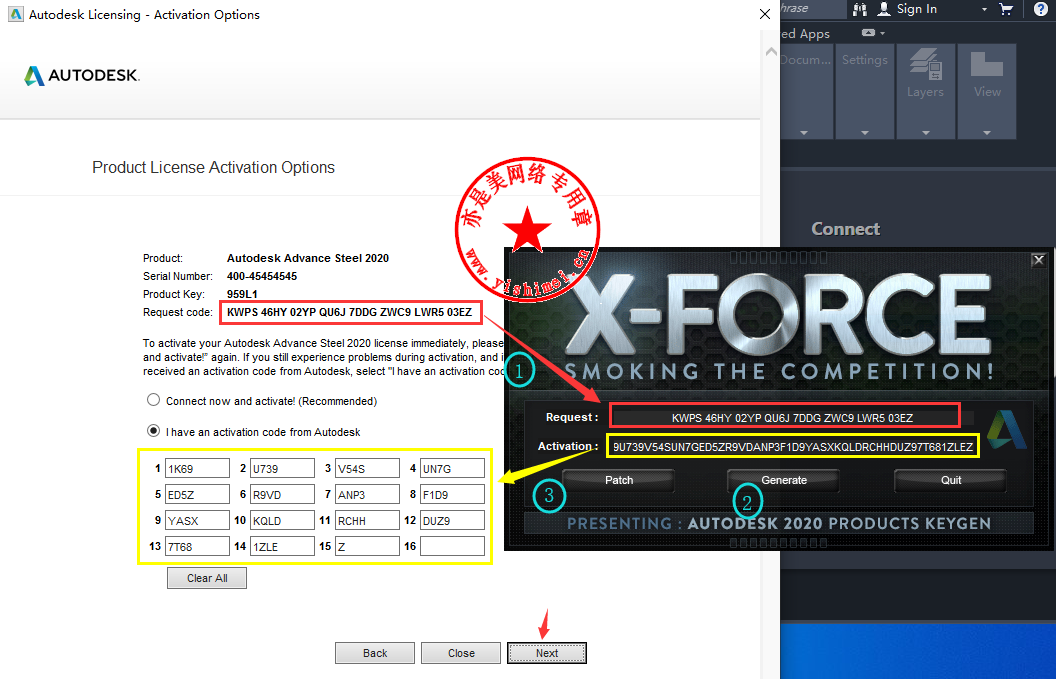The image size is (1056, 679).
Task: Click the ribbon minimize toggle button
Action: pyautogui.click(x=869, y=33)
